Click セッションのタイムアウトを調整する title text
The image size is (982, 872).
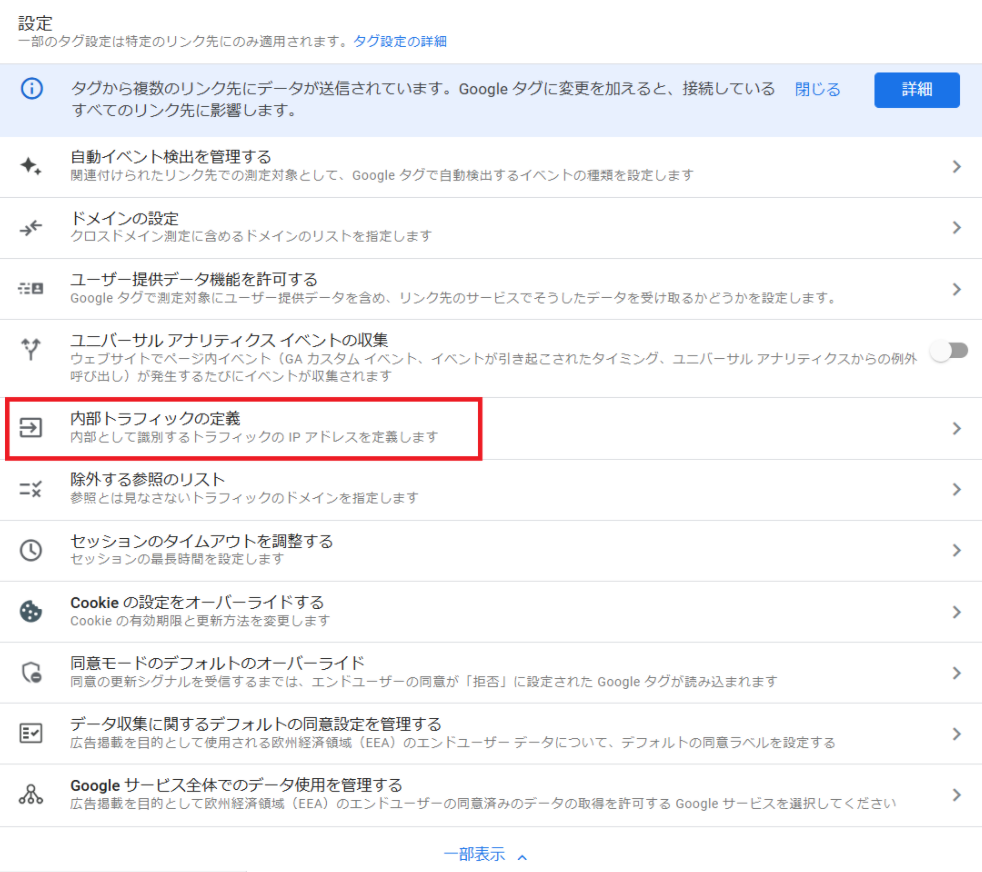(202, 541)
